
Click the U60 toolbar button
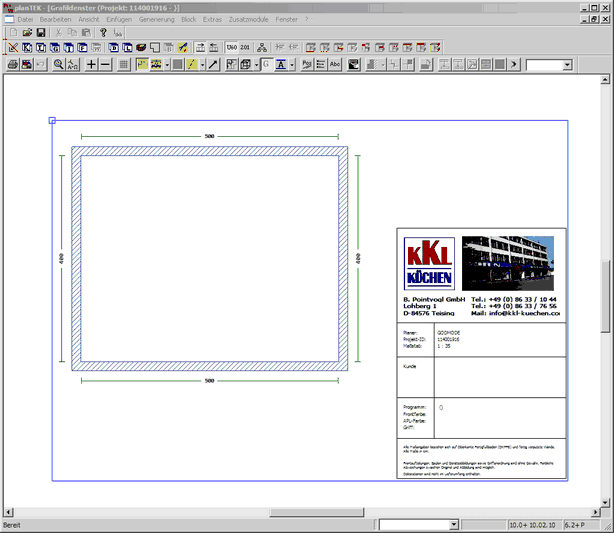(x=231, y=47)
